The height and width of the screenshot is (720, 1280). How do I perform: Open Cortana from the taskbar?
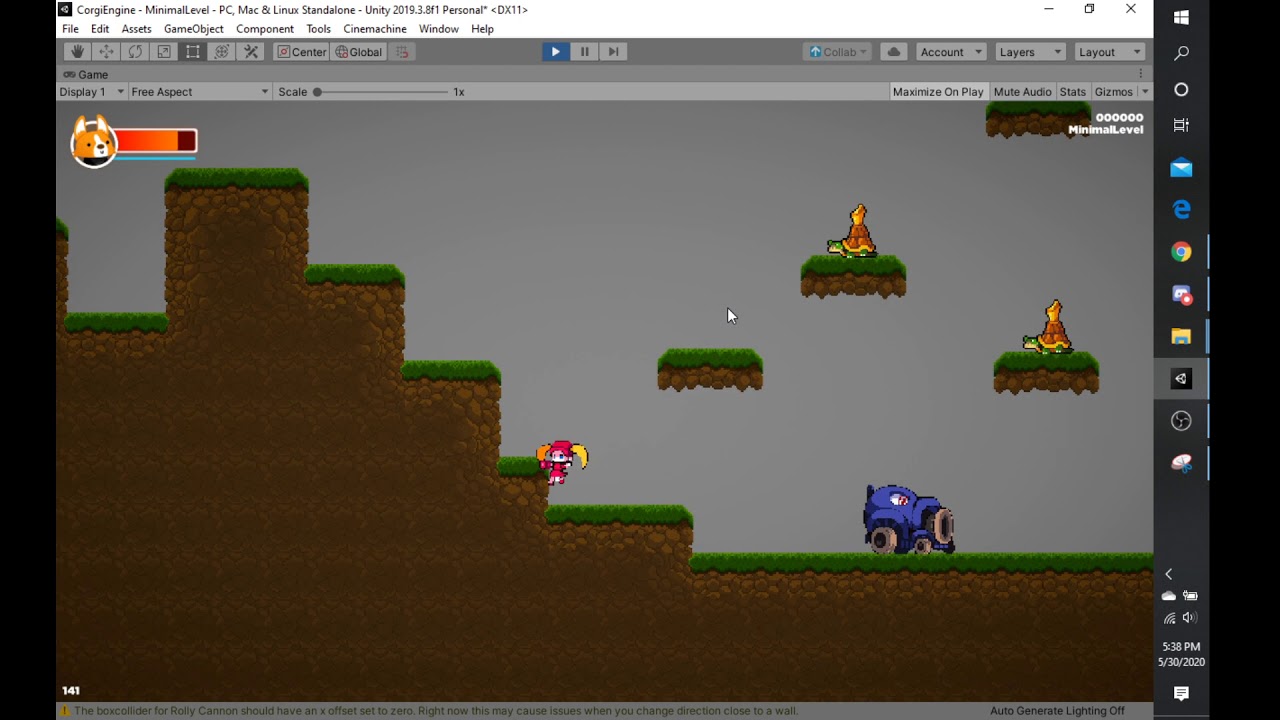[1181, 90]
